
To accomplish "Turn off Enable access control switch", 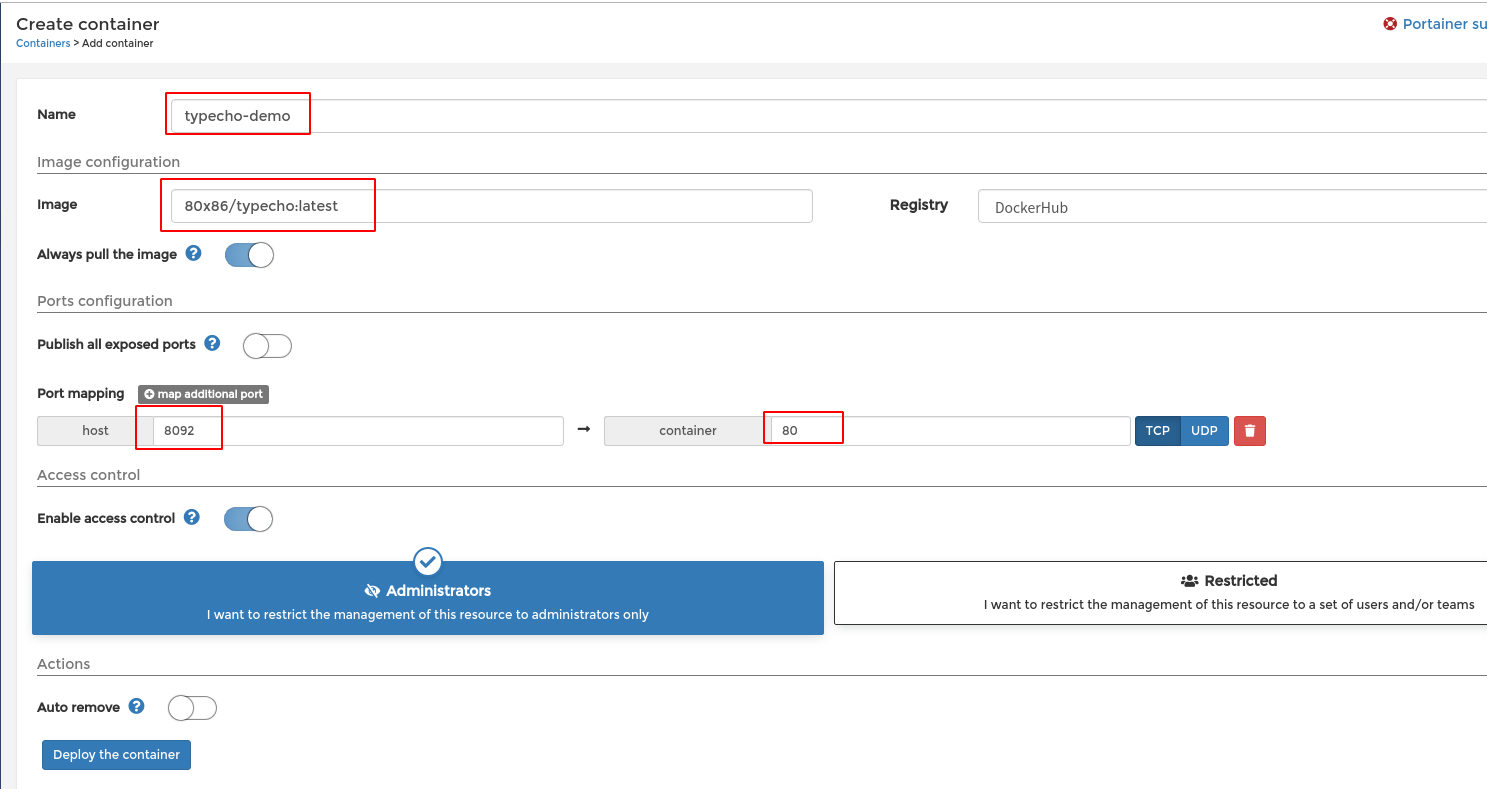I will (248, 519).
